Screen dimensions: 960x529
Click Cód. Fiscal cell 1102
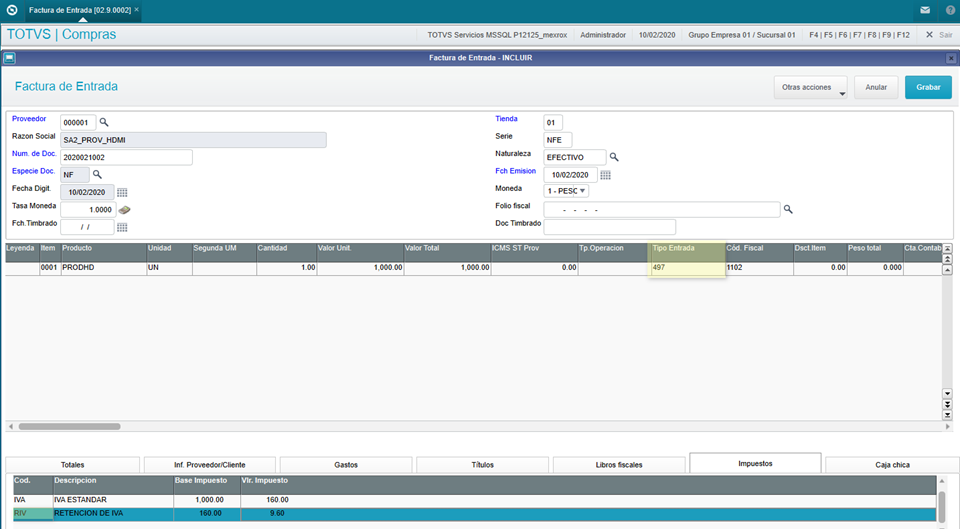(759, 268)
